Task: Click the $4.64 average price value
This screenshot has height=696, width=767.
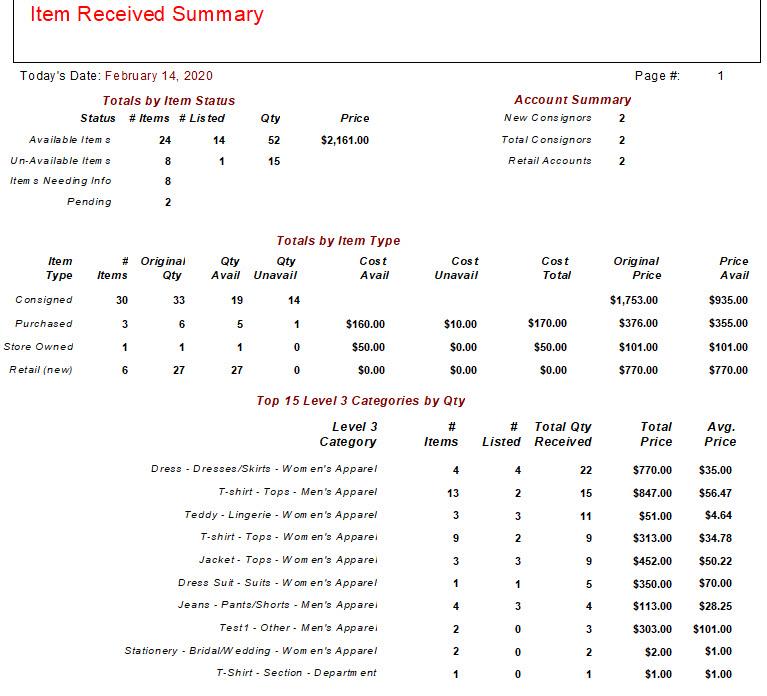Action: (718, 516)
